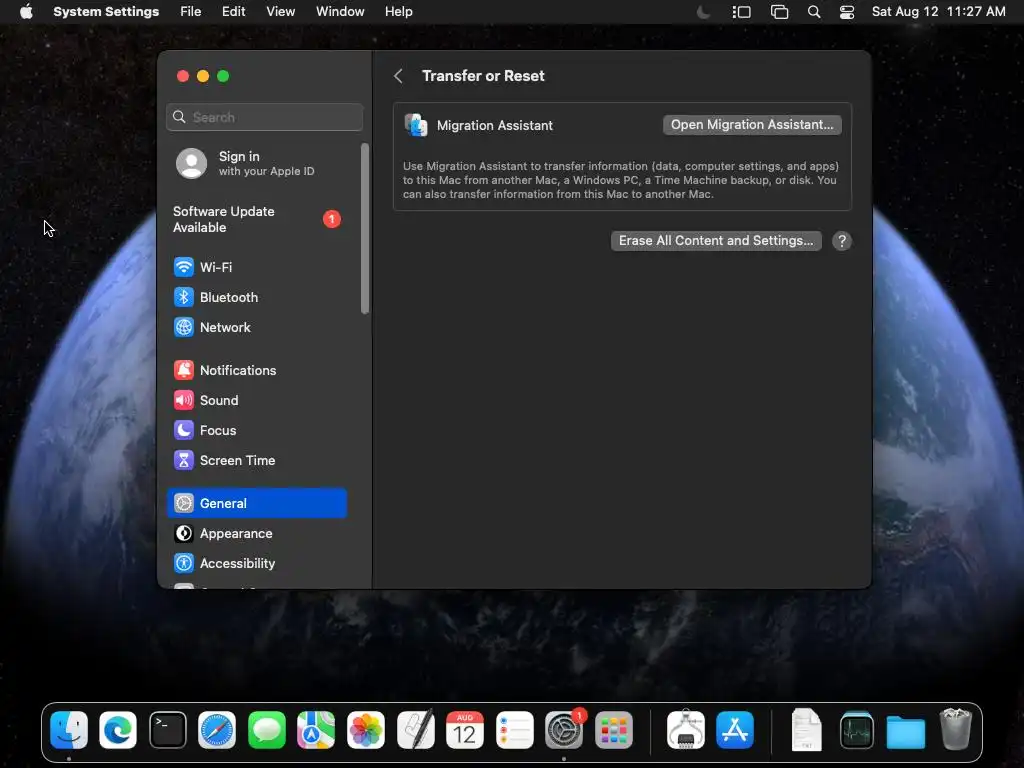This screenshot has width=1024, height=768.
Task: Sign in with your Apple ID
Action: (257, 163)
